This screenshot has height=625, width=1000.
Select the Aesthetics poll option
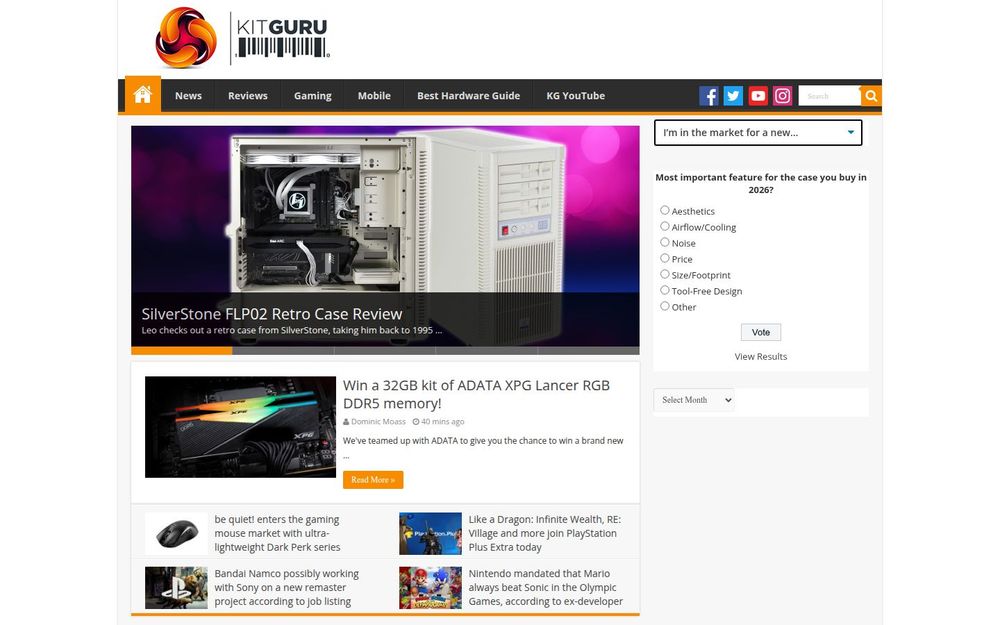coord(665,210)
